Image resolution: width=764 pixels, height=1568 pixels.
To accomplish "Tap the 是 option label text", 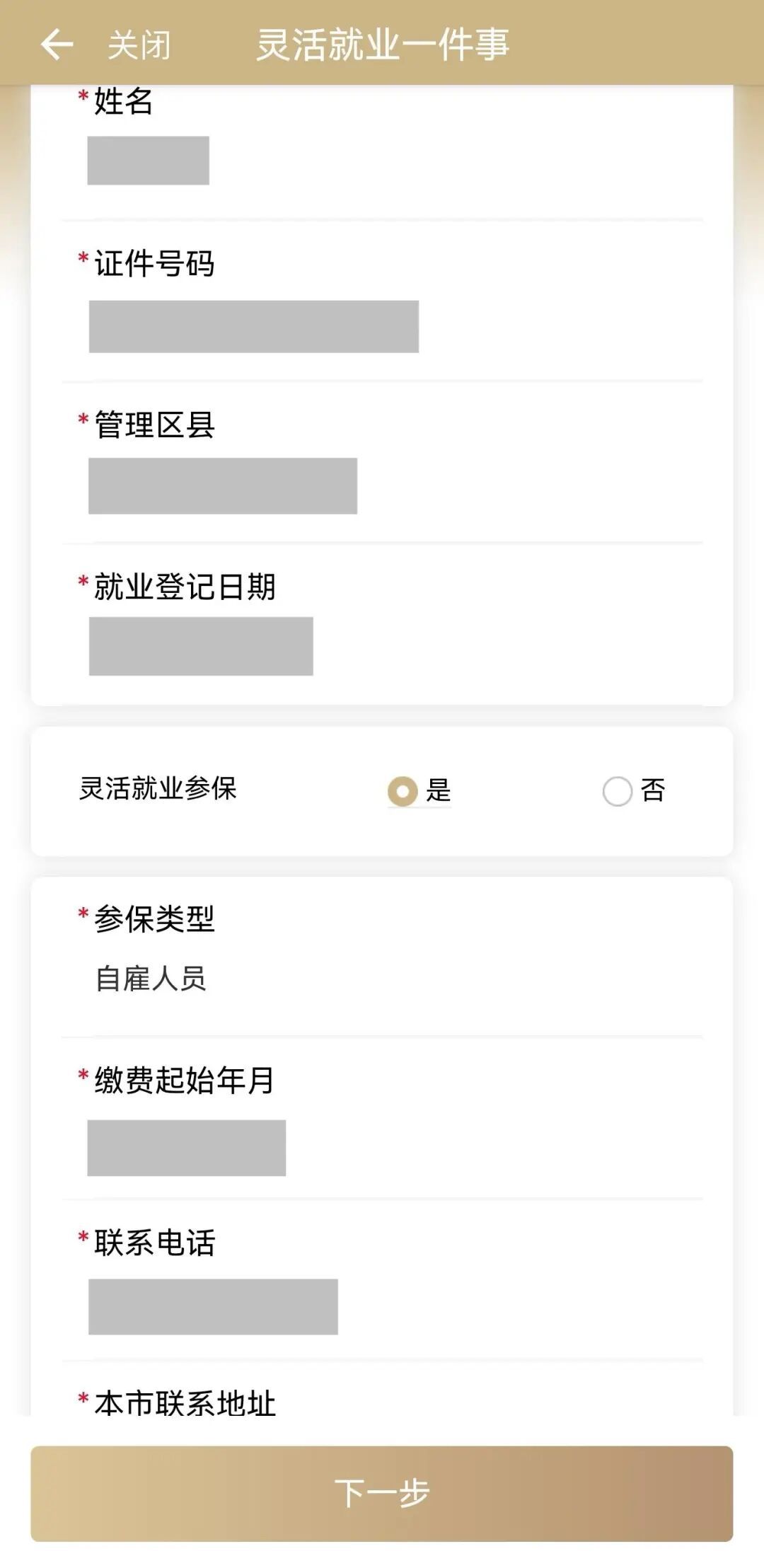I will [x=439, y=790].
